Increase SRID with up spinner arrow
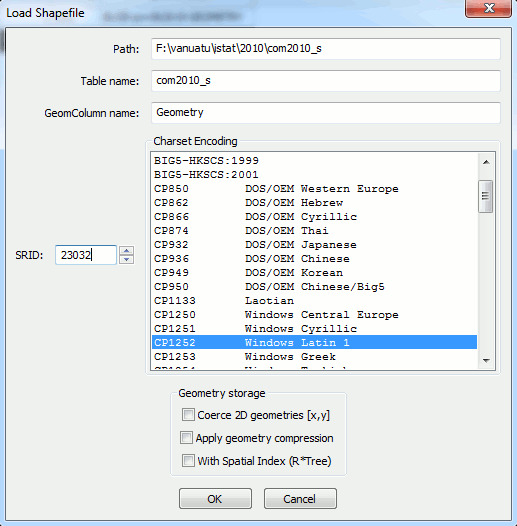 (x=126, y=251)
